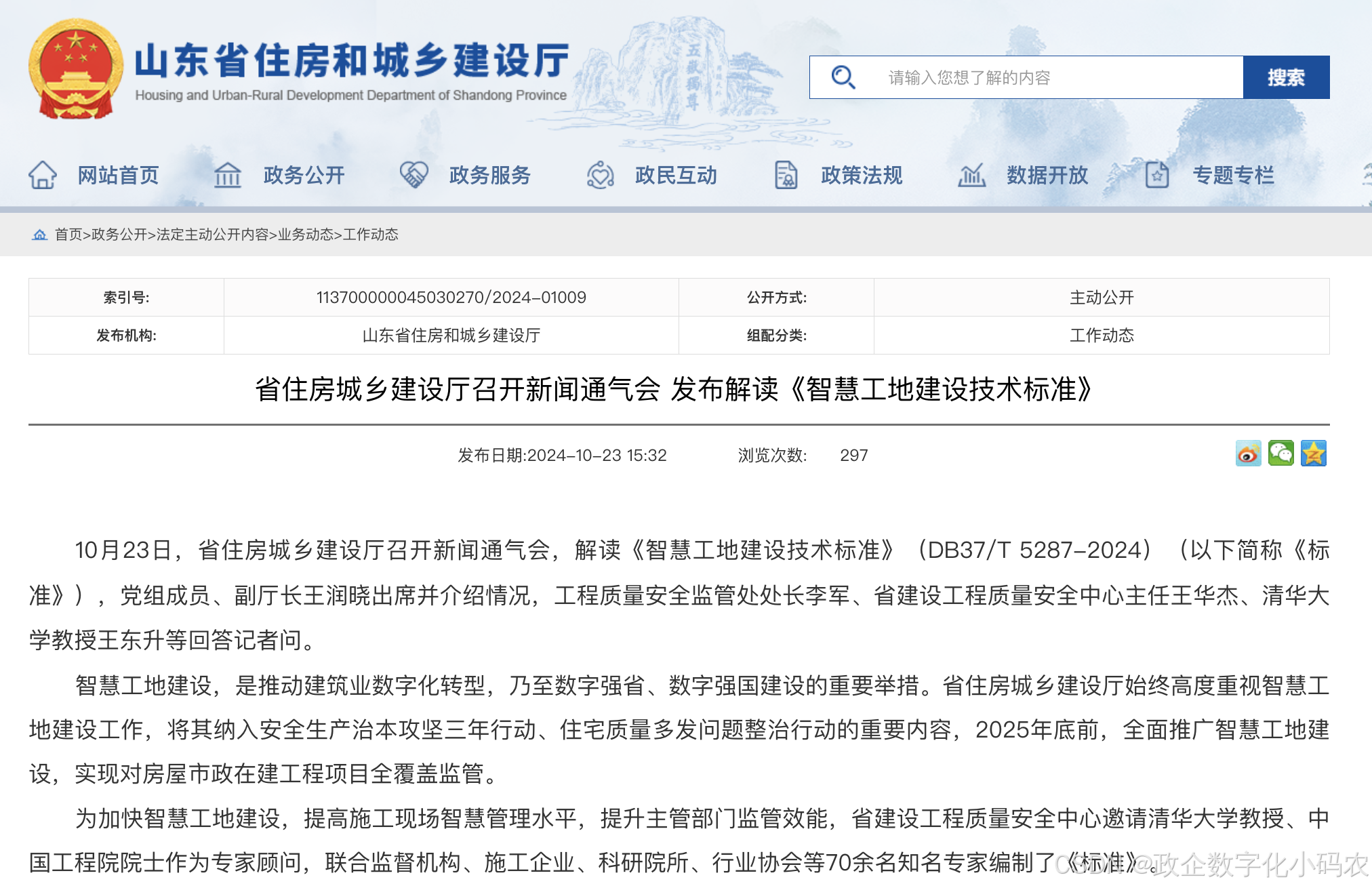Click the magnifier icon in search box
This screenshot has height=888, width=1372.
tap(843, 77)
